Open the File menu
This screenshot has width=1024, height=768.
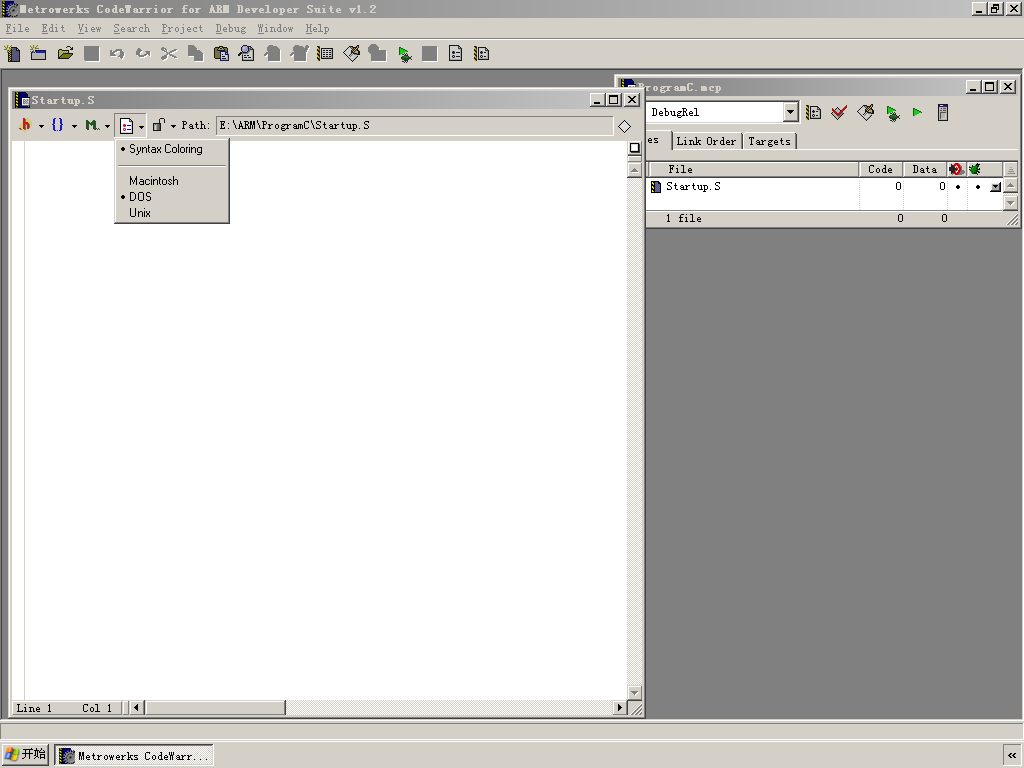click(x=18, y=29)
